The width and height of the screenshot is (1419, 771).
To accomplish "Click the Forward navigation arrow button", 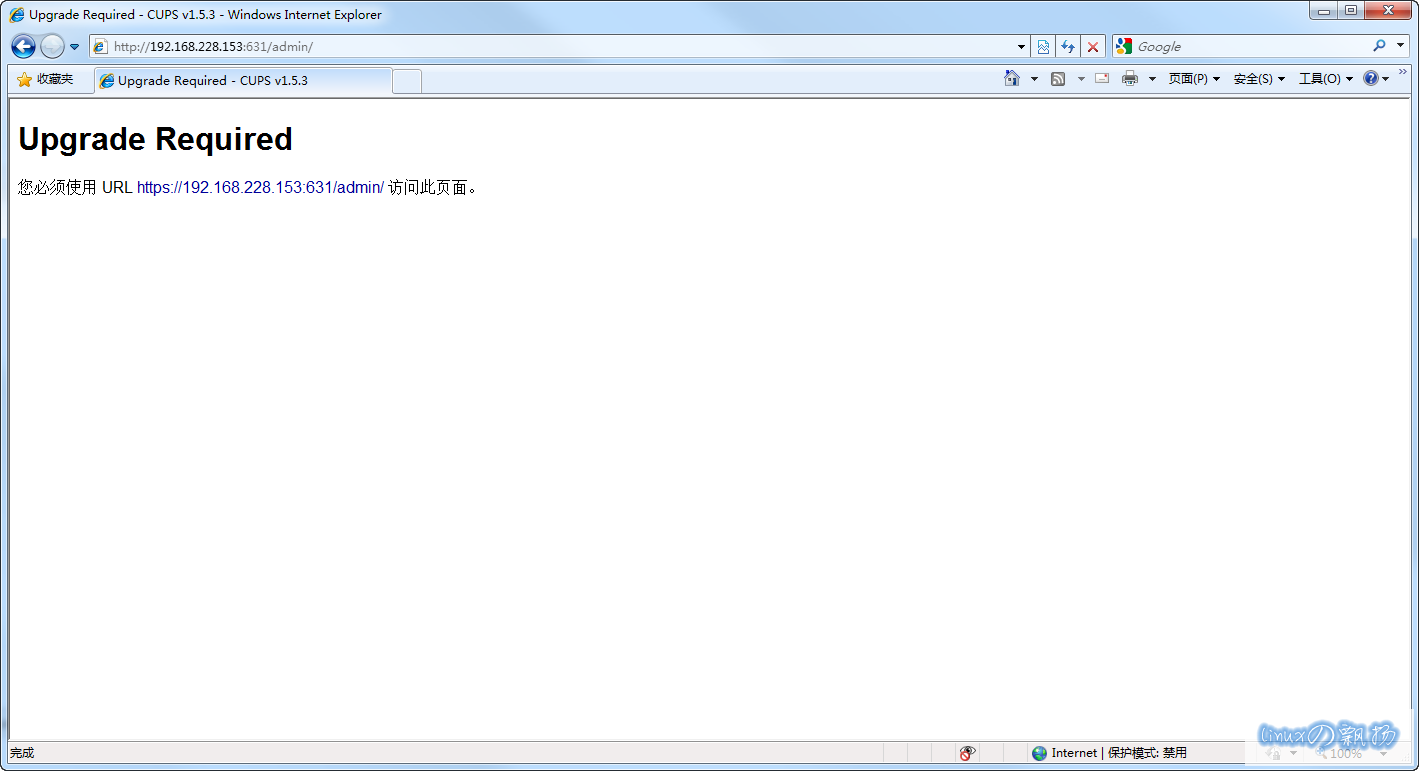I will pos(52,46).
